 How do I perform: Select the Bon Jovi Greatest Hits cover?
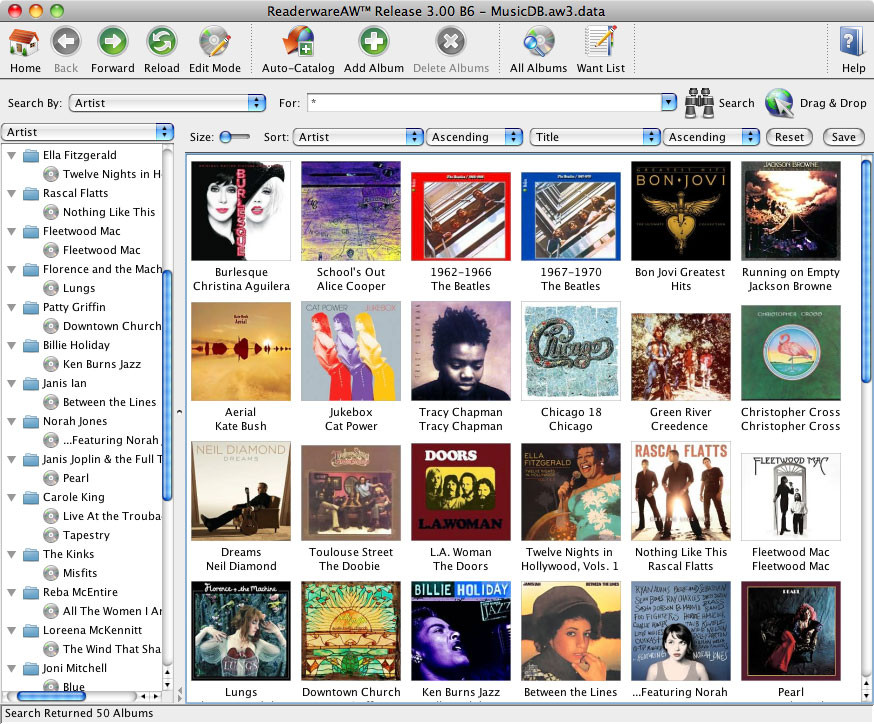coord(681,211)
